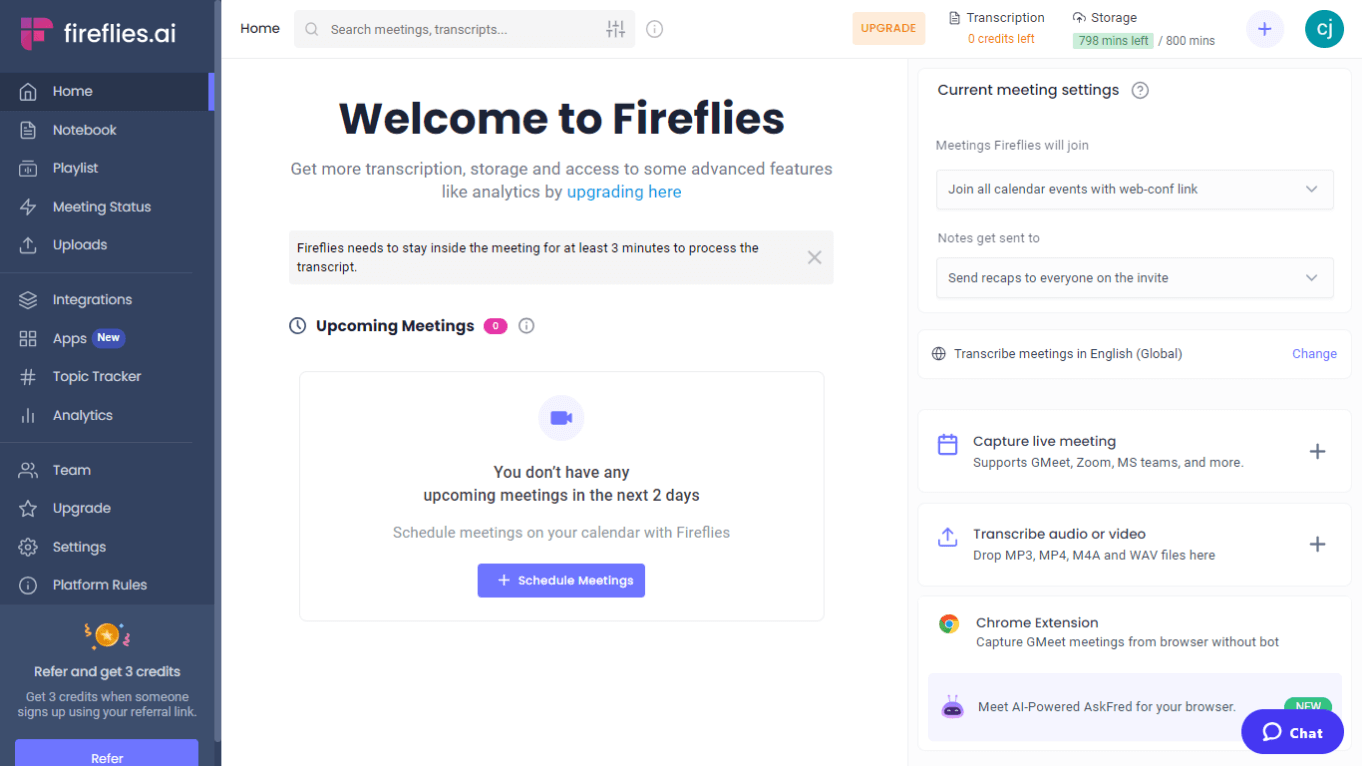The width and height of the screenshot is (1366, 766).
Task: Open the Schedule Meetings button
Action: click(x=561, y=580)
